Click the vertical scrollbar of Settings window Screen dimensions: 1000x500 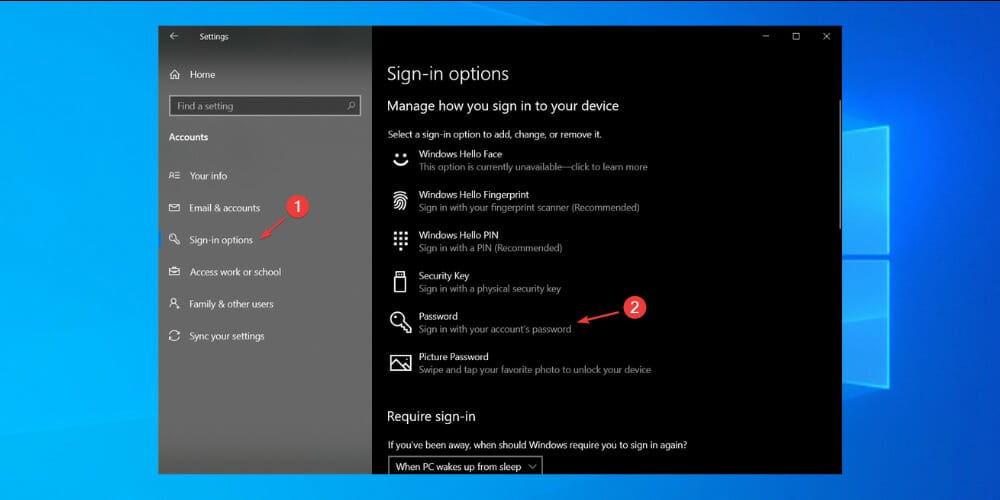[839, 165]
